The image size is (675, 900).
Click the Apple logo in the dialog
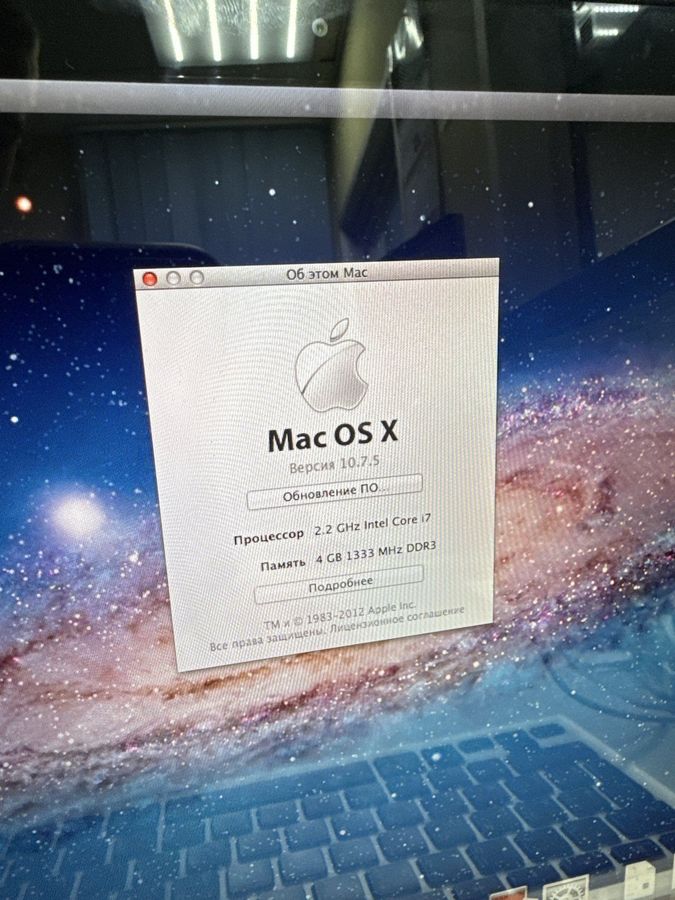(332, 366)
